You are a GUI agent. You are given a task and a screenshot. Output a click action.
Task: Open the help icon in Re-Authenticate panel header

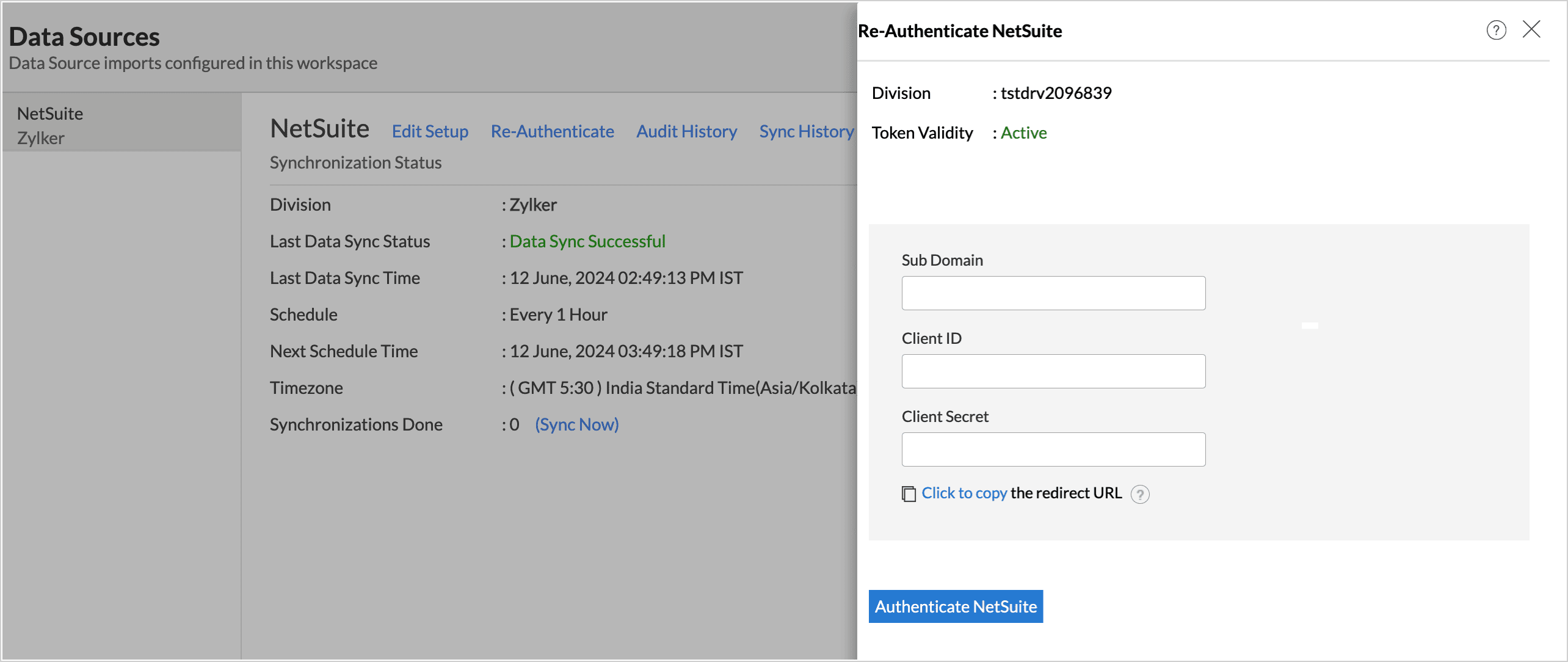tap(1496, 30)
